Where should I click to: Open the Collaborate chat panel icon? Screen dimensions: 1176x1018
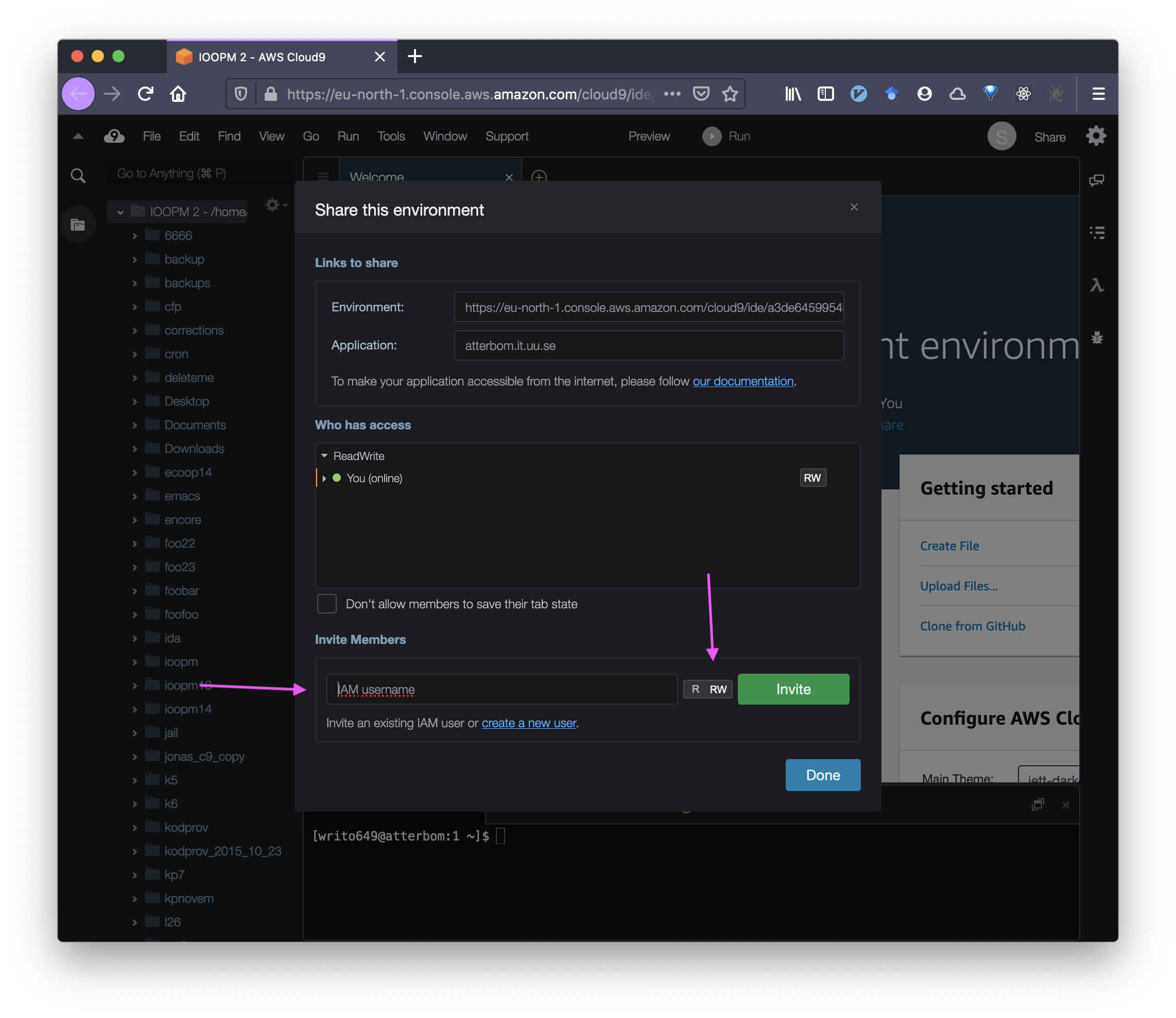pyautogui.click(x=1096, y=181)
